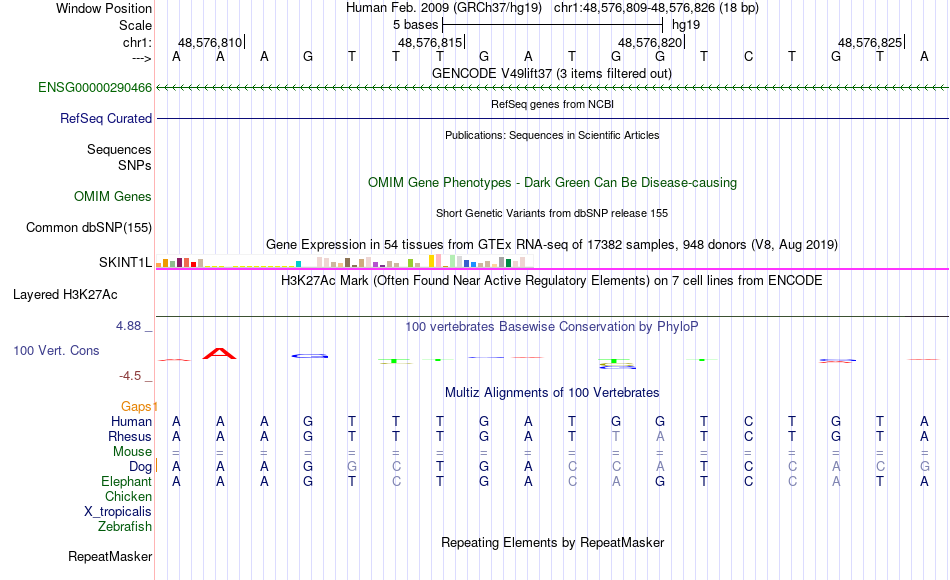This screenshot has width=950, height=580.
Task: Click the magenta SKINT1L gene line
Action: 552,269
